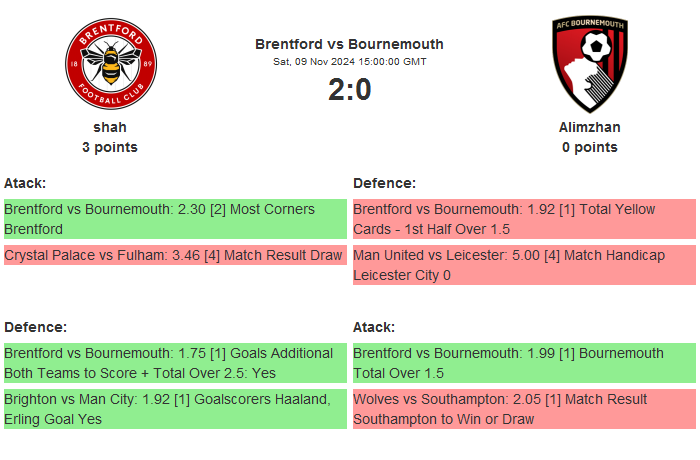
Task: Open the Haaland goalscorer bet
Action: 174,409
